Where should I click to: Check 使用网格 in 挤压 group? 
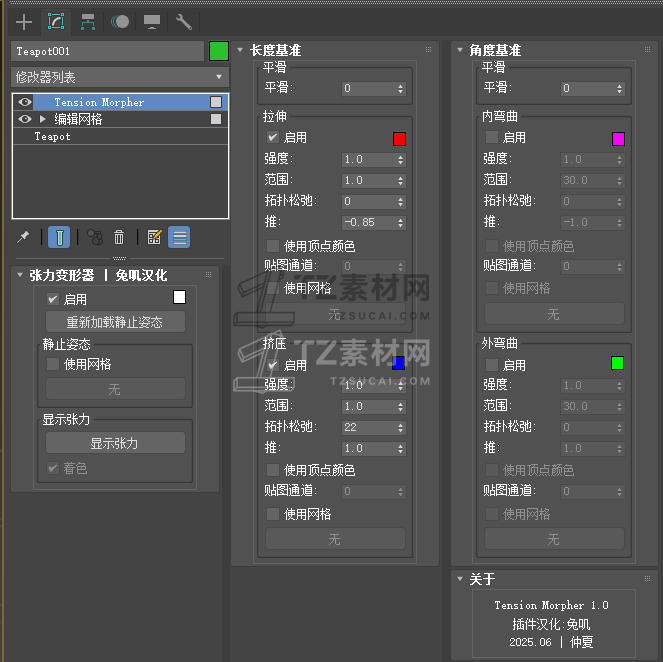(x=273, y=514)
